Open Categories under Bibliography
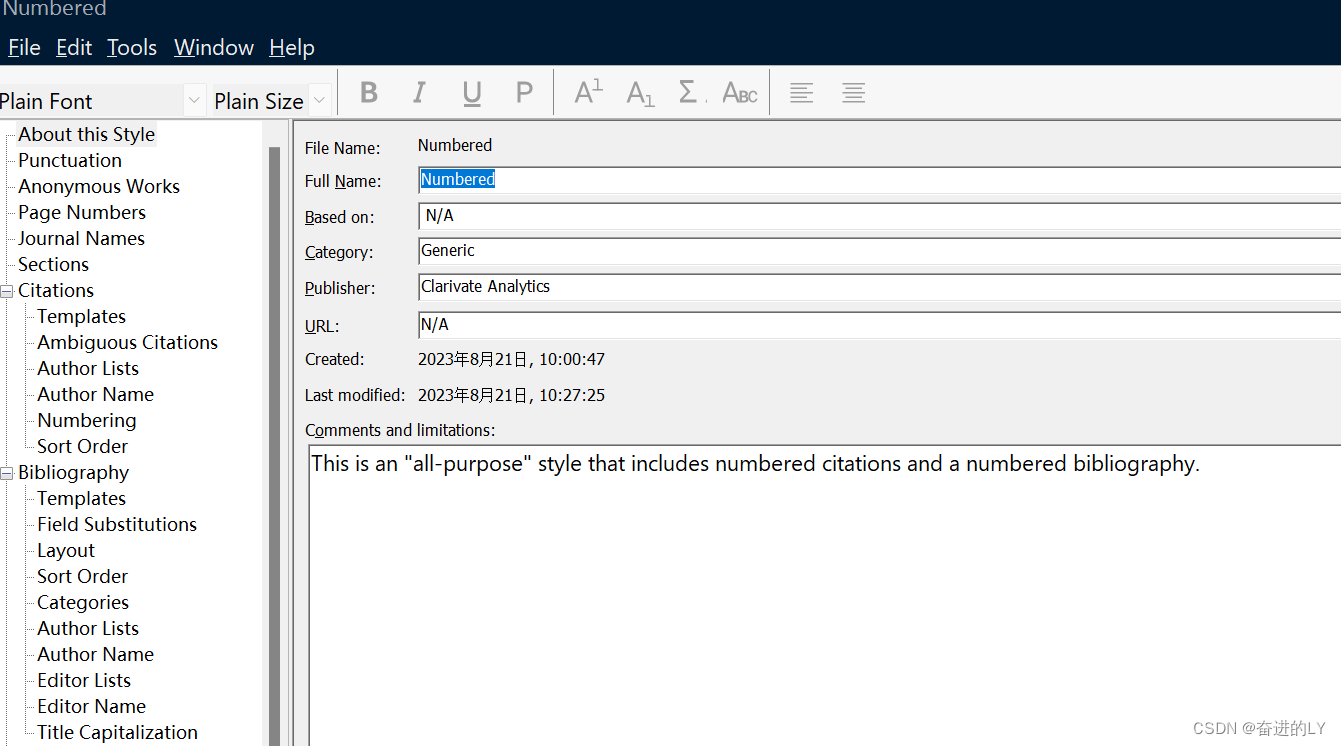1341x746 pixels. click(x=83, y=602)
